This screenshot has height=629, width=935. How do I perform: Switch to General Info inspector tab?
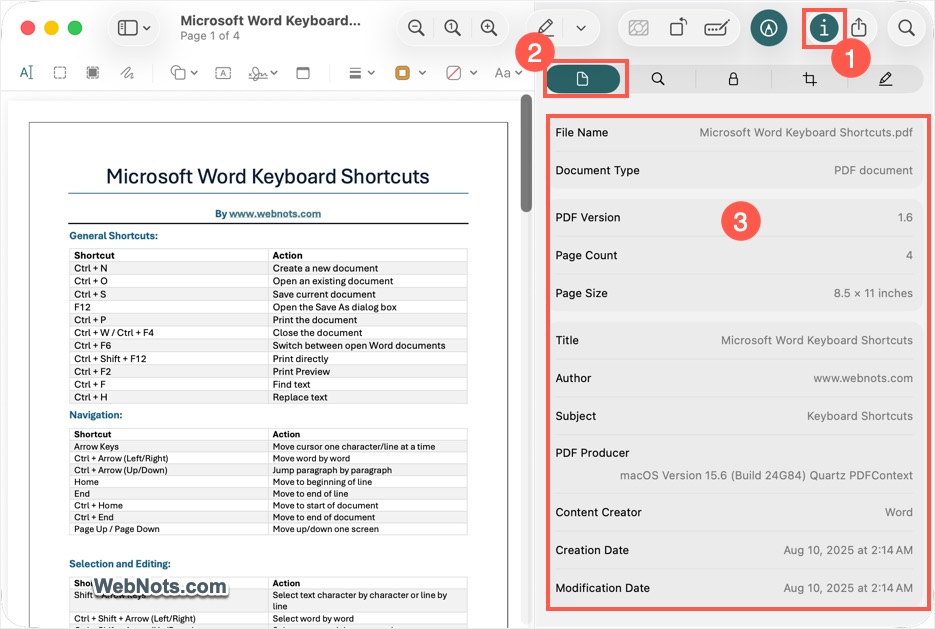pos(583,79)
